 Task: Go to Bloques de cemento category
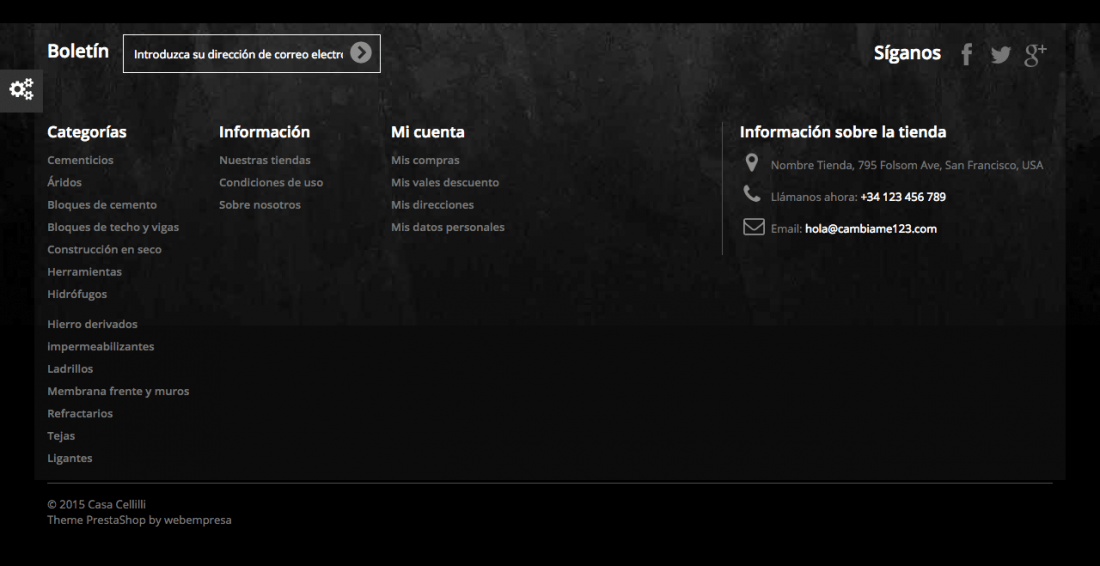click(x=102, y=205)
